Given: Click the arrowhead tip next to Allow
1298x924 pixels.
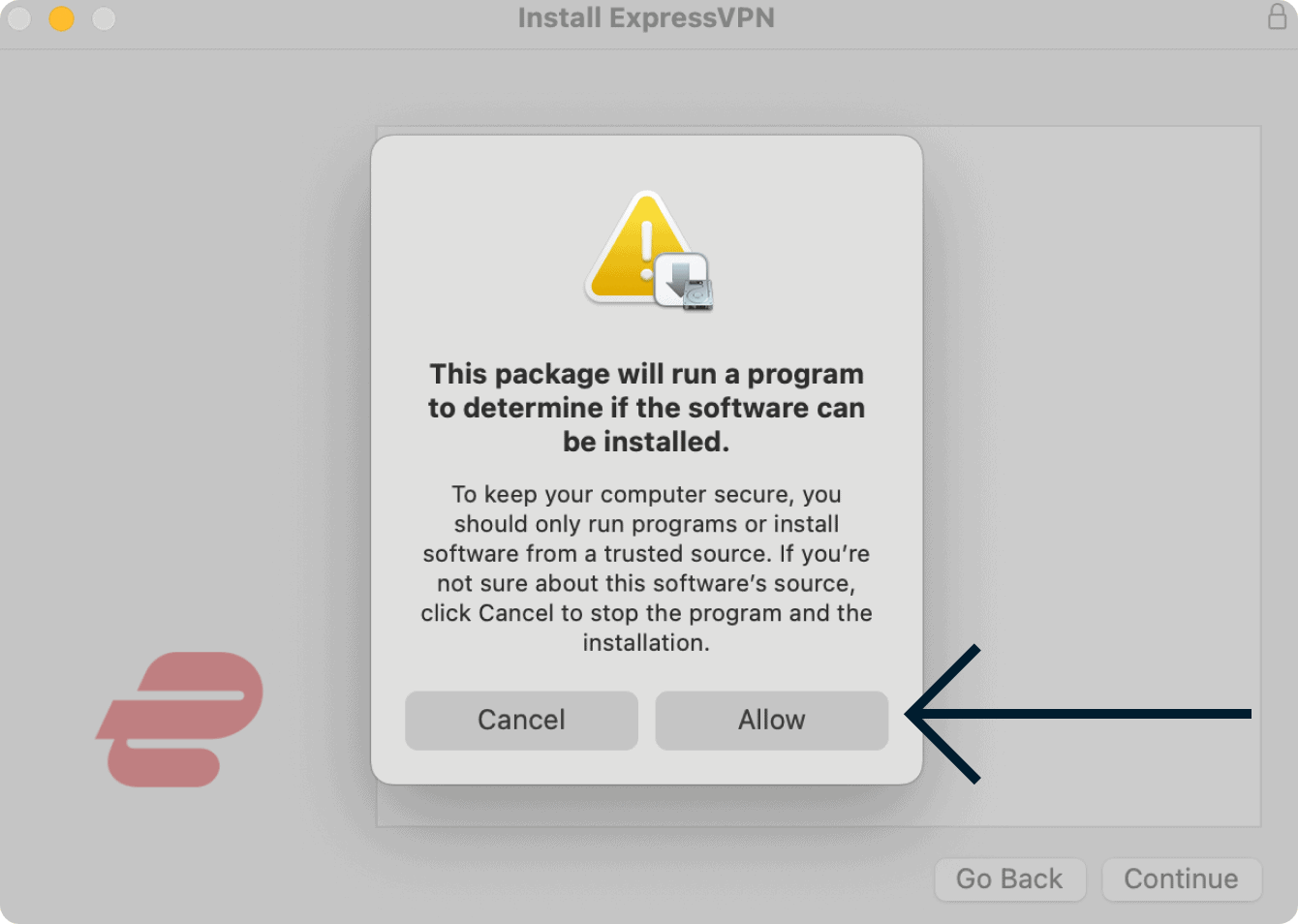Looking at the screenshot, I should click(912, 714).
